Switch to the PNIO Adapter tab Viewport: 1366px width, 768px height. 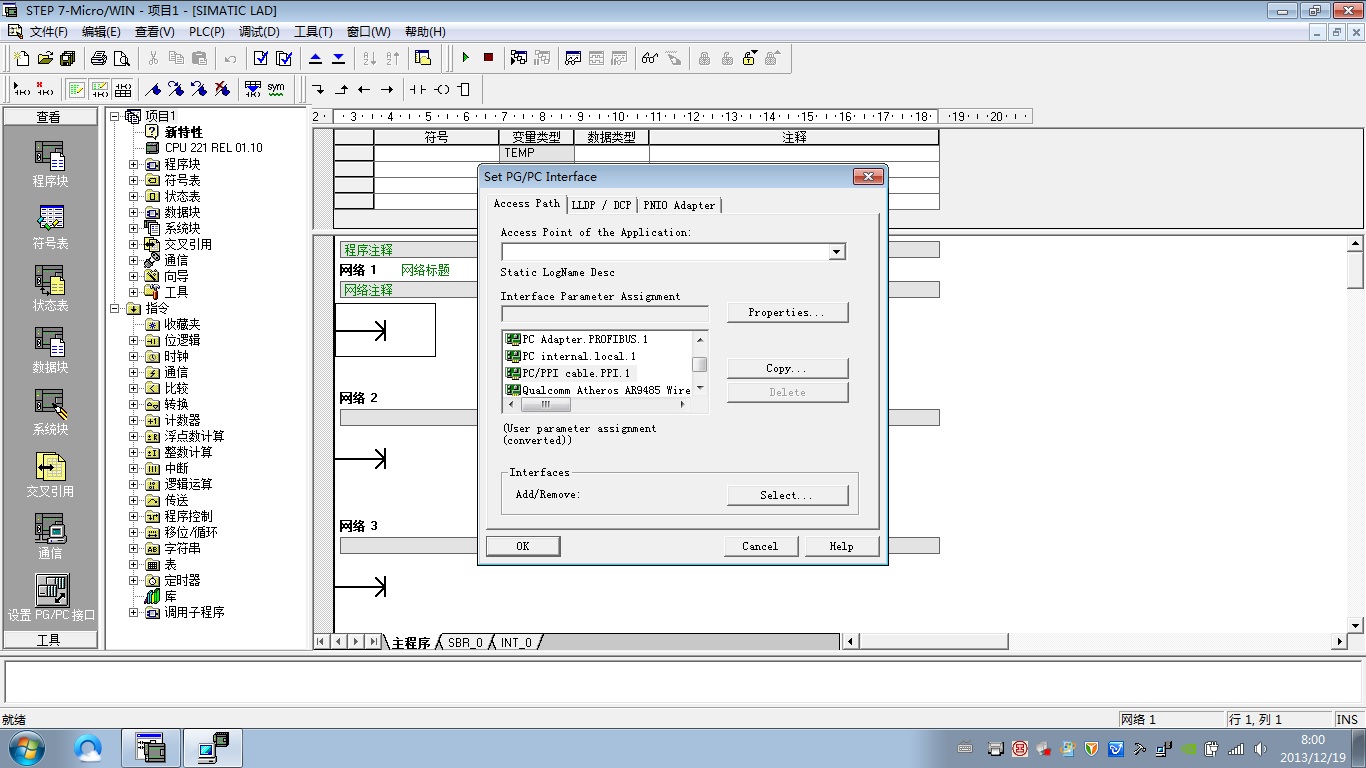coord(679,205)
